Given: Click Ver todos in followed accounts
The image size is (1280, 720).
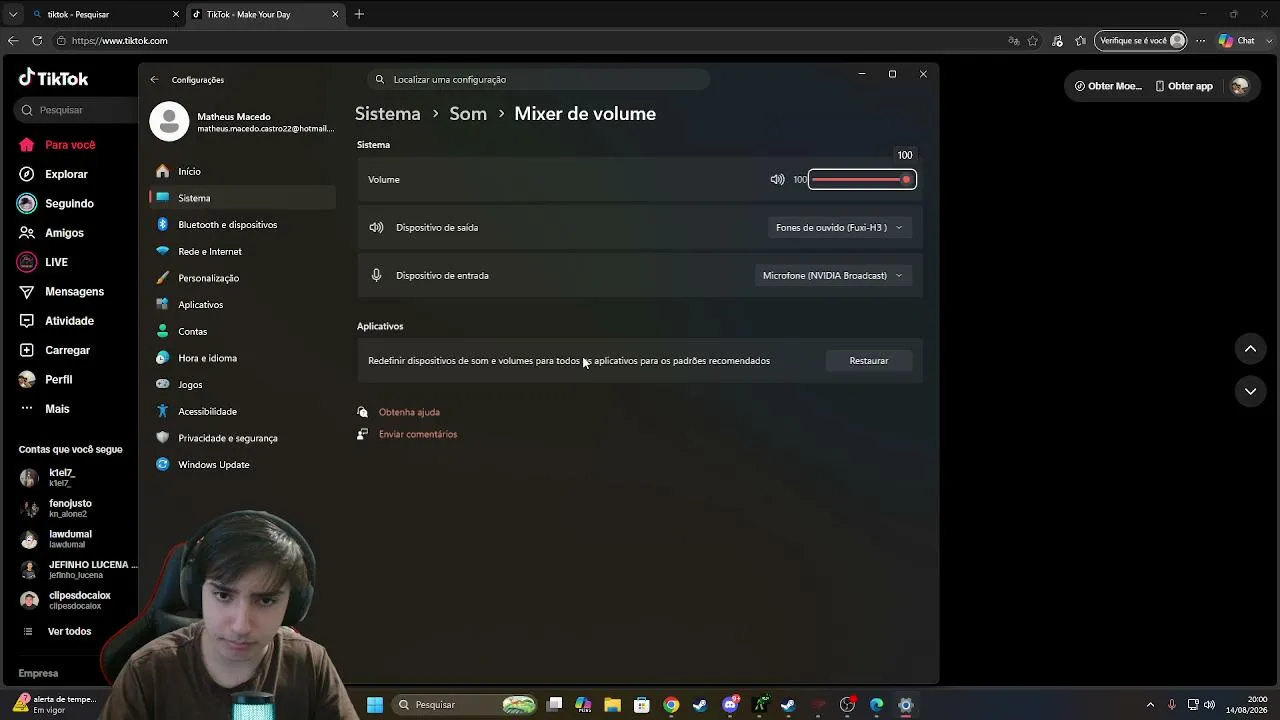Looking at the screenshot, I should (69, 632).
